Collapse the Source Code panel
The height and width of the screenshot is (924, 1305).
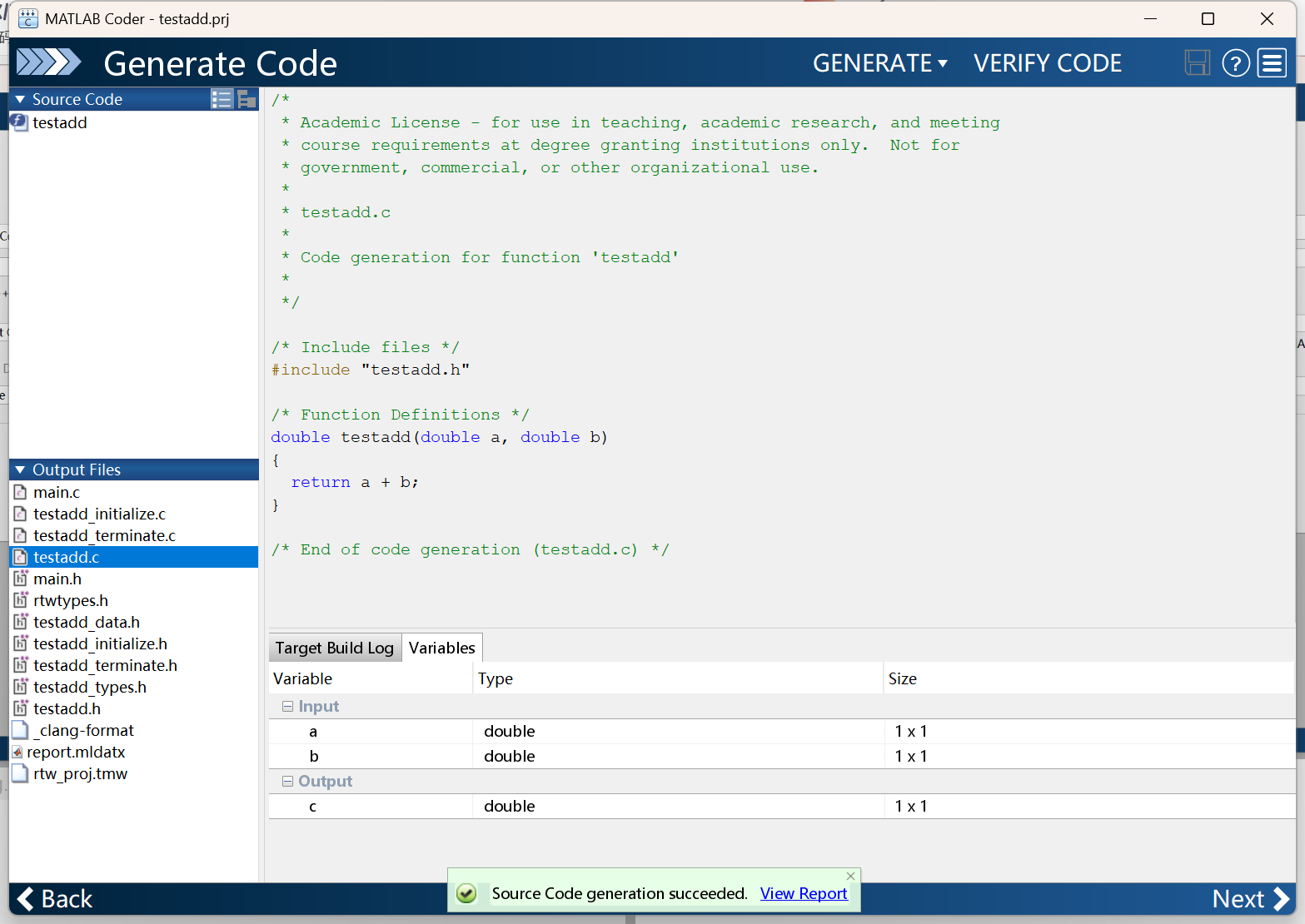click(x=20, y=99)
